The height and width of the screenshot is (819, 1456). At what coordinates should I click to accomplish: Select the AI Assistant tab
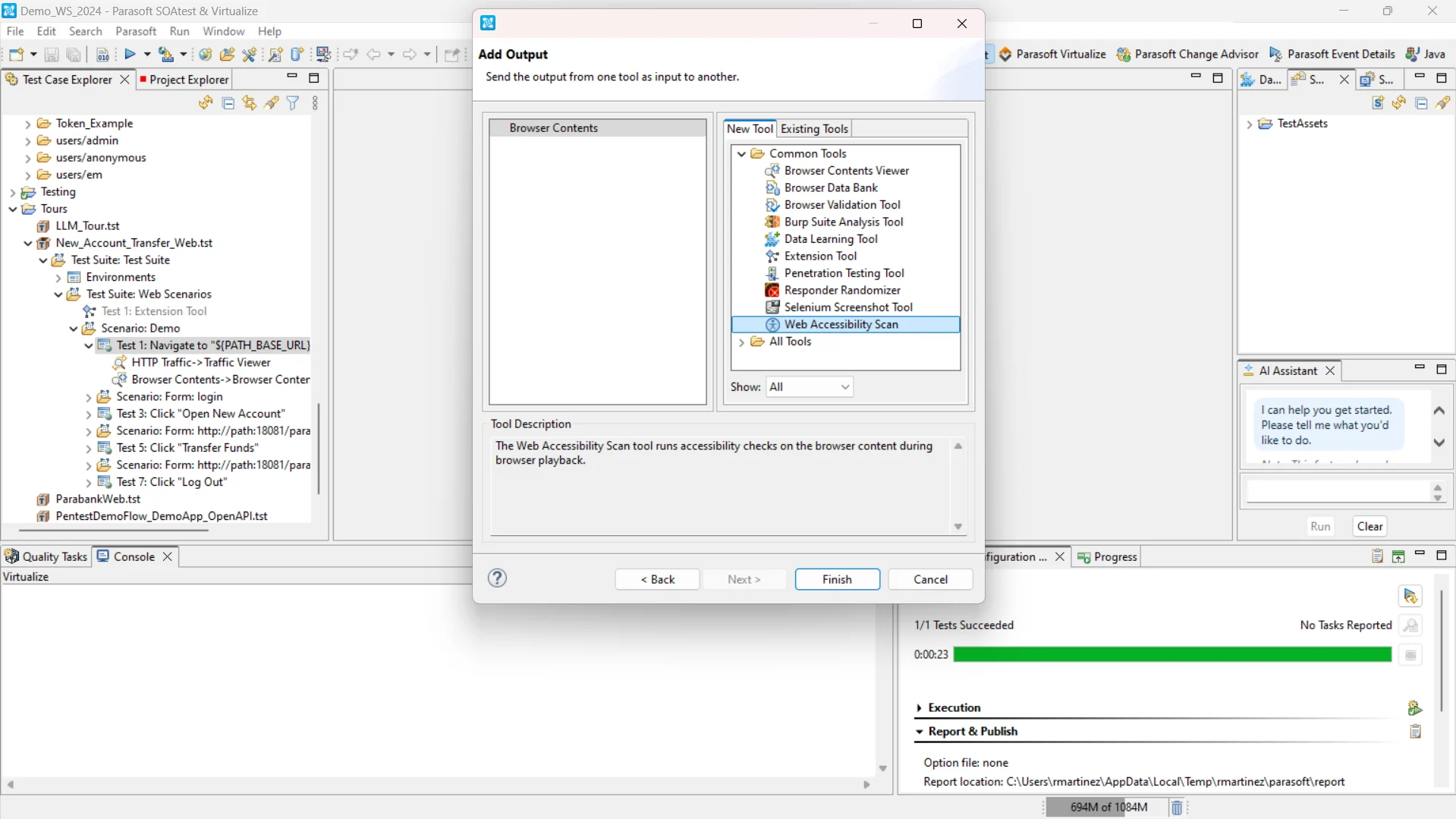coord(1288,370)
